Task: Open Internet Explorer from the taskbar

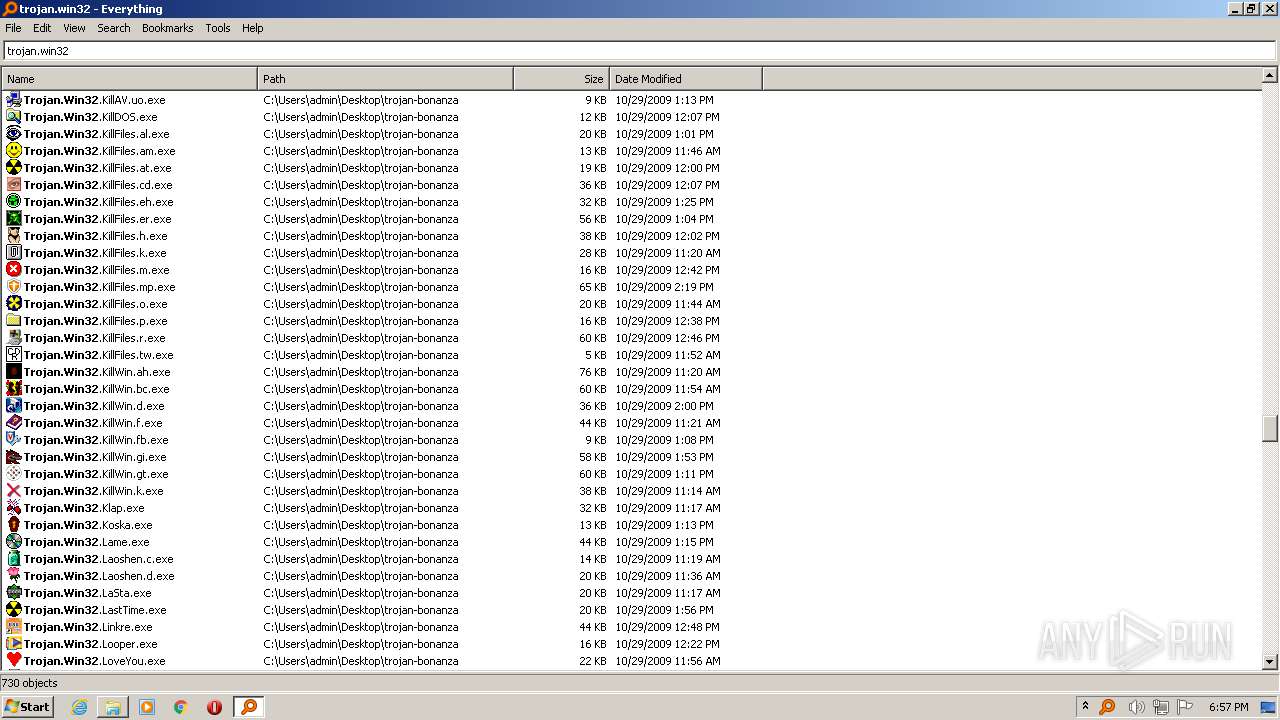Action: pyautogui.click(x=79, y=707)
